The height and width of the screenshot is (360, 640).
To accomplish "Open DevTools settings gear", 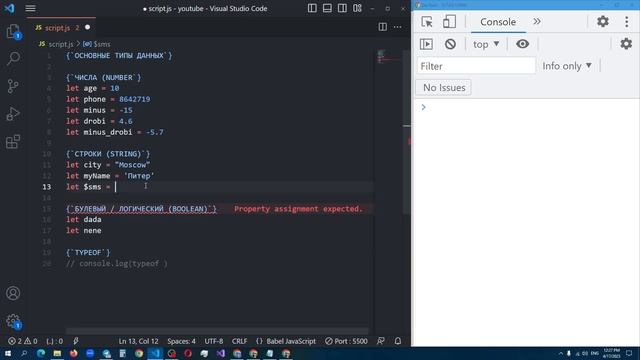I will tap(603, 22).
